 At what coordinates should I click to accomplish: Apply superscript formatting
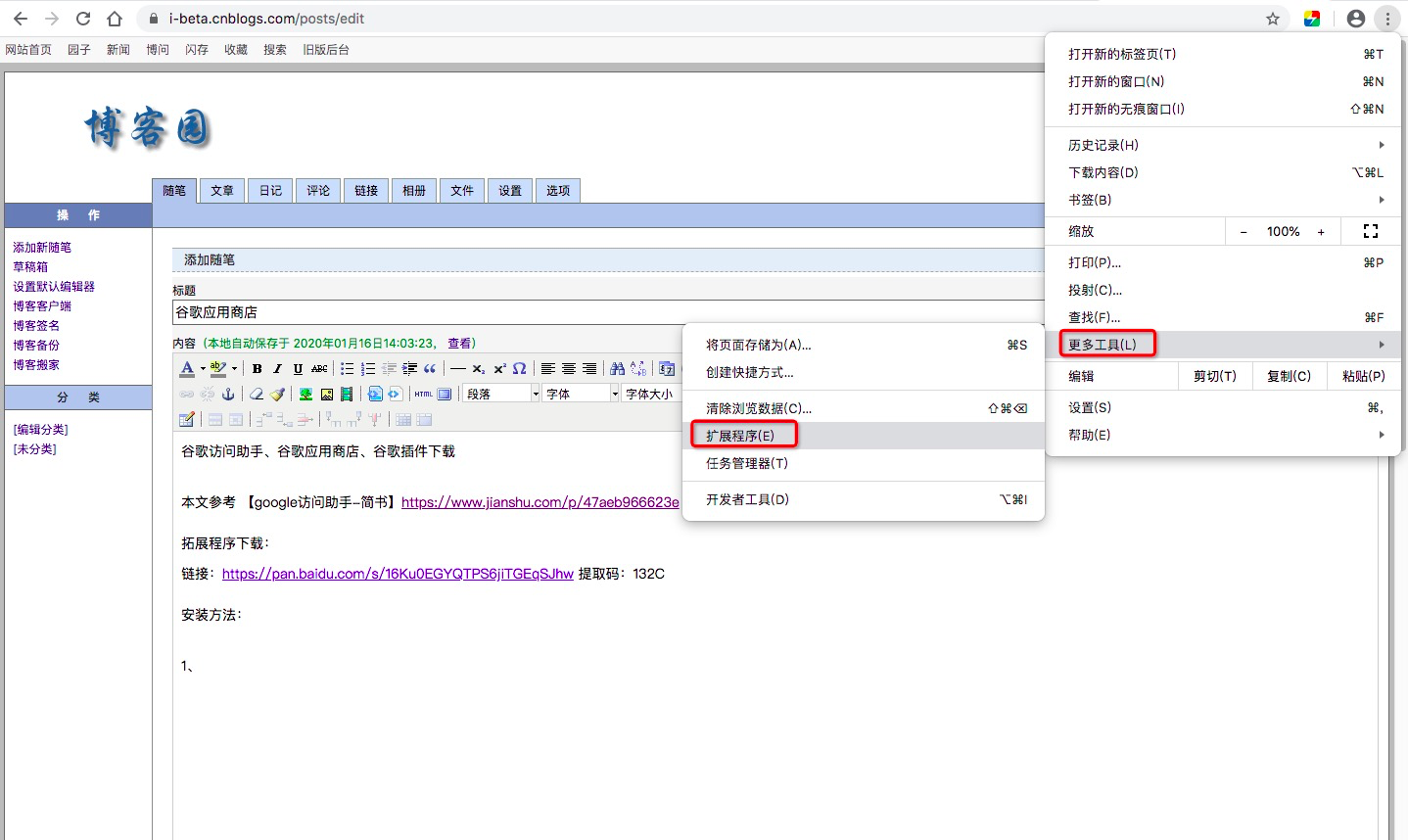[499, 369]
